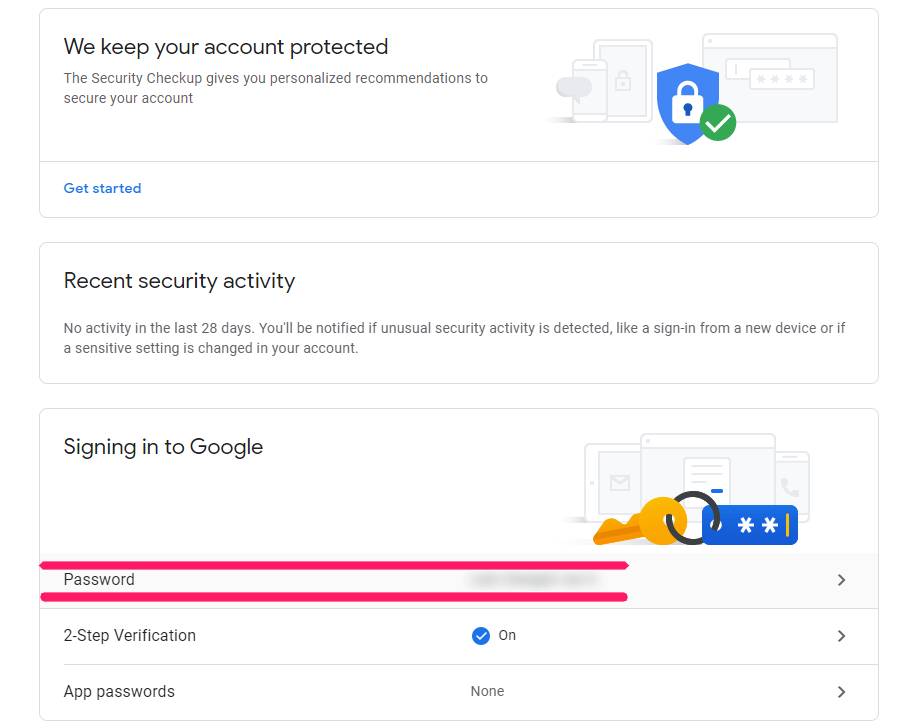The height and width of the screenshot is (728, 907).
Task: Click the blue 2-Step Verification checkmark icon
Action: coord(481,636)
